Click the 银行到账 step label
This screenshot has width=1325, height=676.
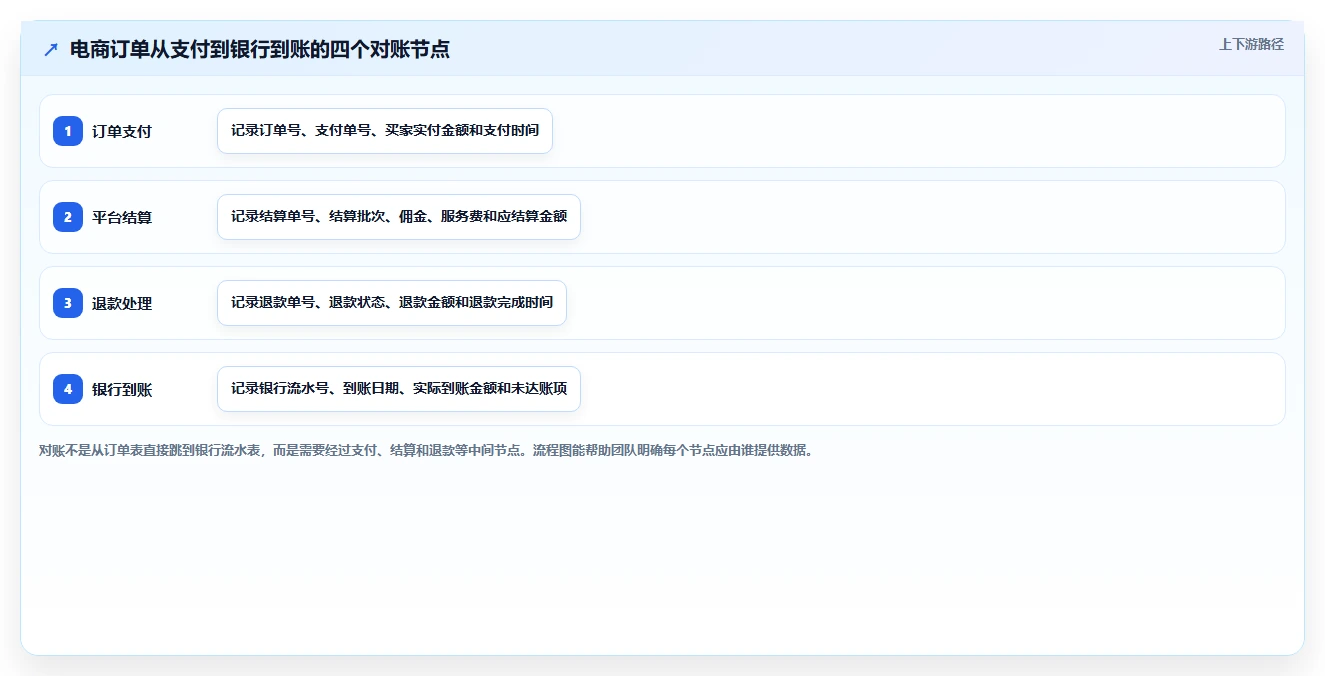click(122, 389)
